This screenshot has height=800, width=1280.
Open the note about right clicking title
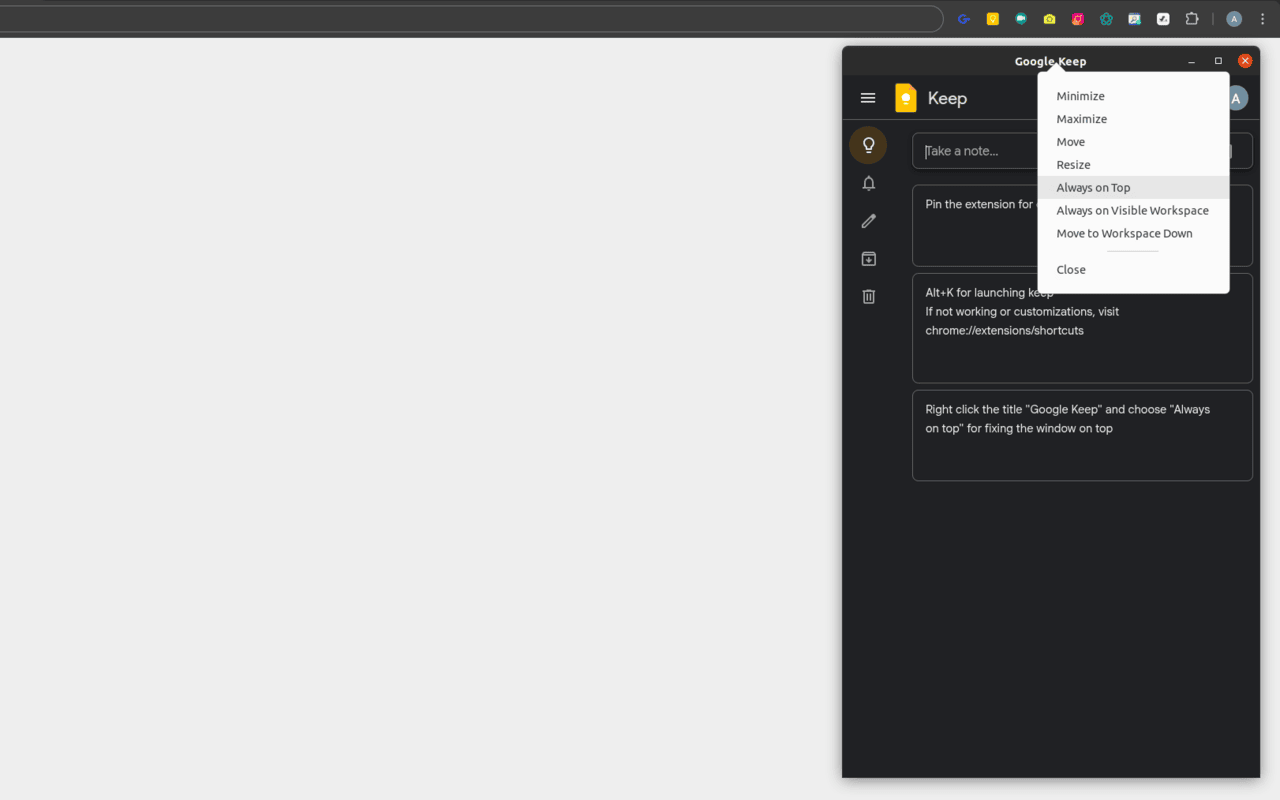pyautogui.click(x=1082, y=435)
